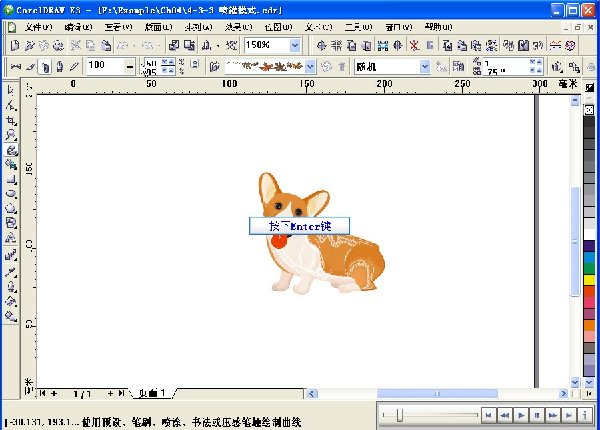This screenshot has width=600, height=430.
Task: Select the Pick tool in toolbox
Action: pyautogui.click(x=10, y=90)
